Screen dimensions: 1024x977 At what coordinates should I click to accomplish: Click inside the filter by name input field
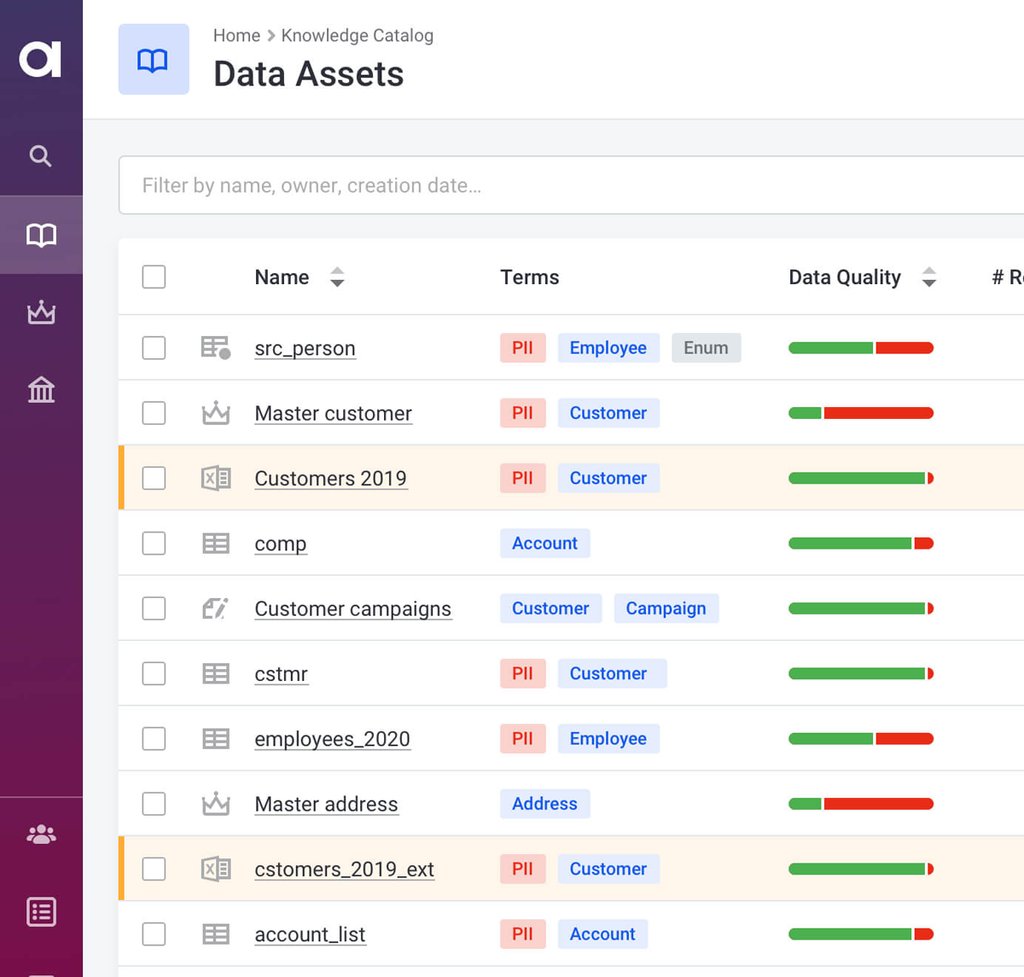coord(400,185)
